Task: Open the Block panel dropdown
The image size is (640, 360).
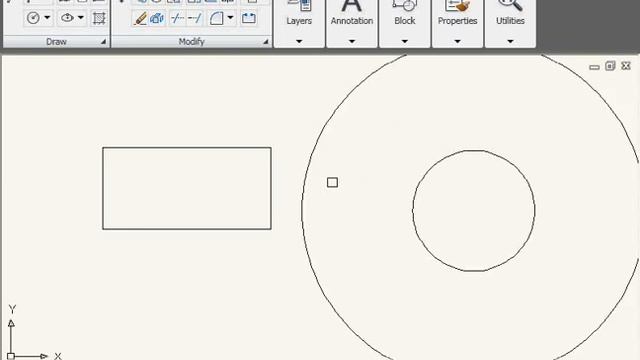Action: 404,41
